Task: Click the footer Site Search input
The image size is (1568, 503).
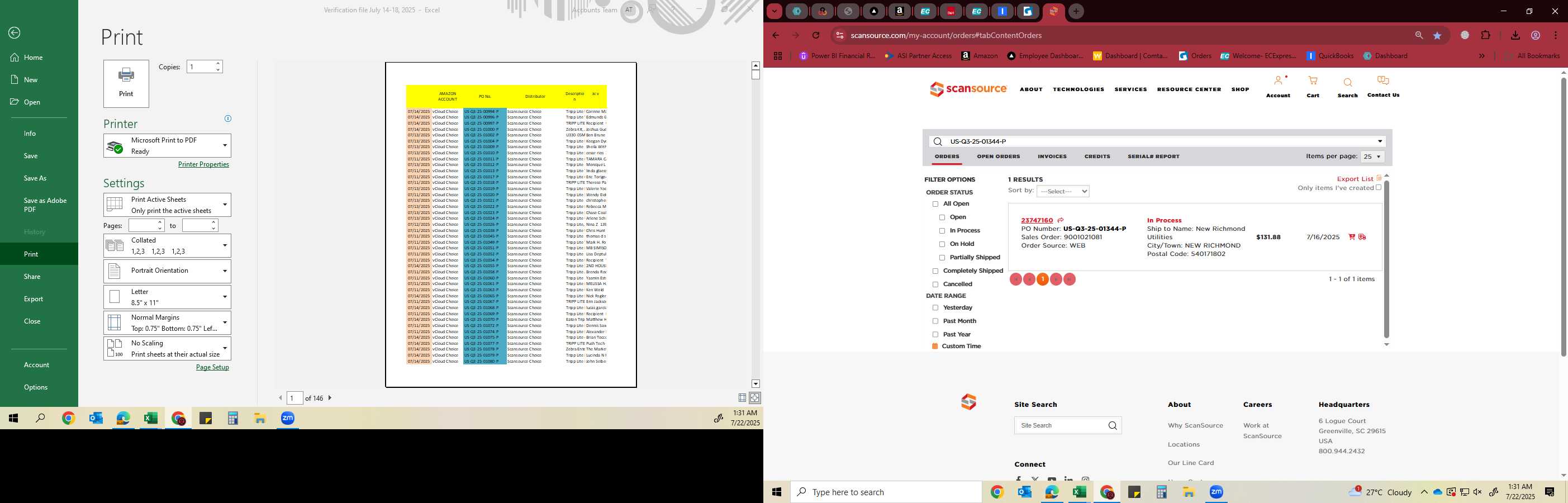Action: (1061, 426)
